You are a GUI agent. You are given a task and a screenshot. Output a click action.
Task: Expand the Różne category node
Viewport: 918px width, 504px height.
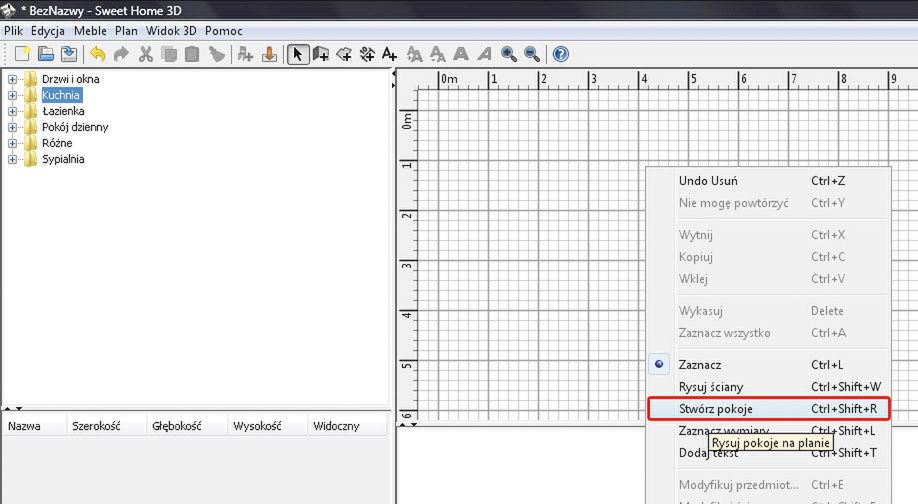click(12, 143)
